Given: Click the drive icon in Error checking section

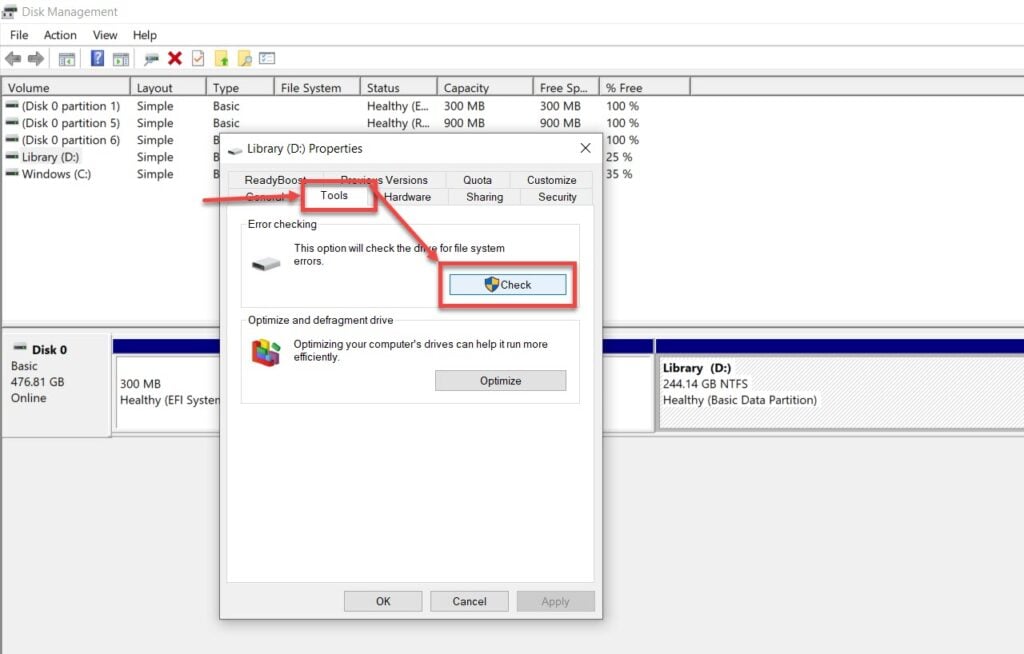Looking at the screenshot, I should pyautogui.click(x=266, y=263).
